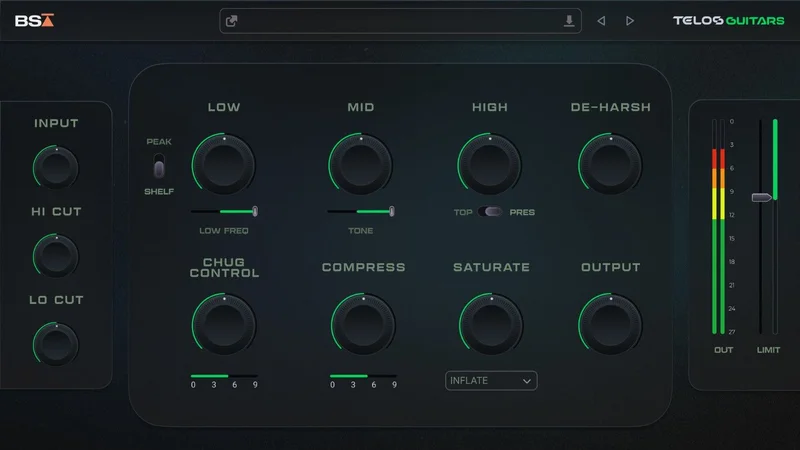Click the preset name field

pos(401,21)
